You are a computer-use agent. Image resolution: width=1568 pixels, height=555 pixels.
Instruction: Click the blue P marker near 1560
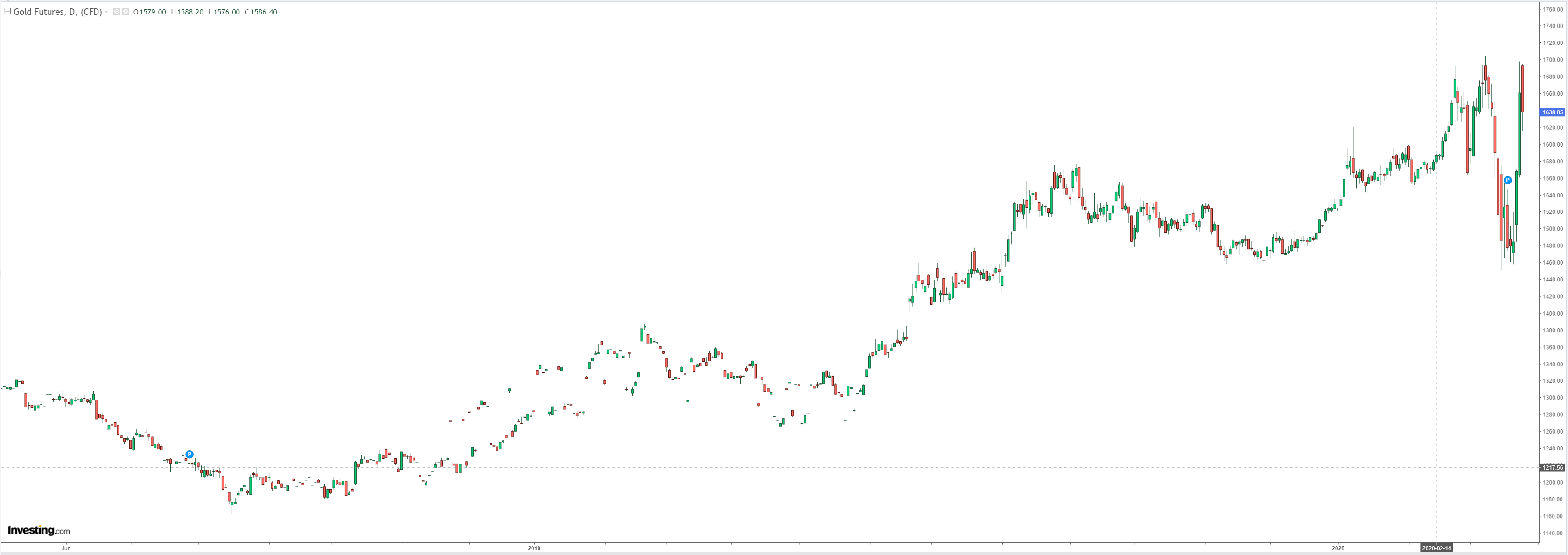pyautogui.click(x=1507, y=180)
